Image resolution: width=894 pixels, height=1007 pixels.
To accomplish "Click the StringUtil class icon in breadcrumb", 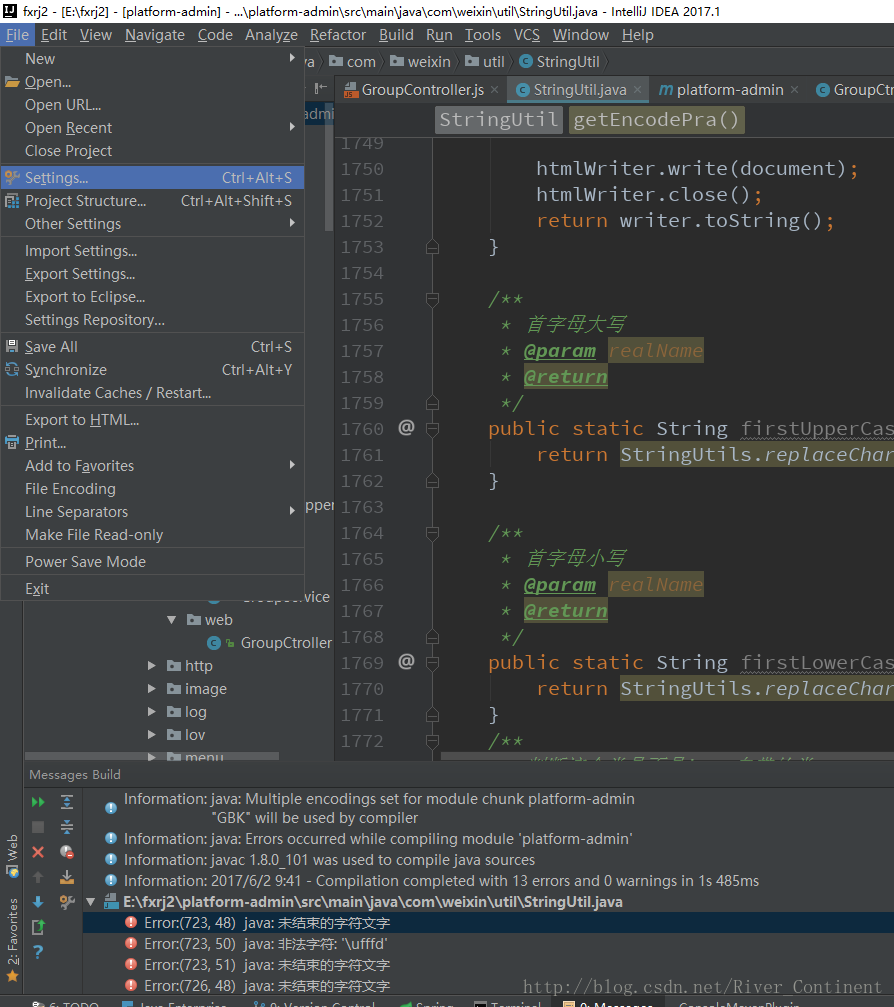I will pos(526,61).
